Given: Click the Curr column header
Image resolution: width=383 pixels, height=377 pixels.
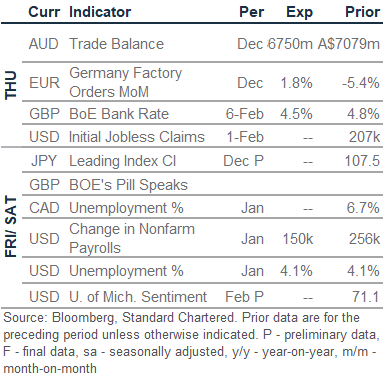Looking at the screenshot, I should coord(44,12).
